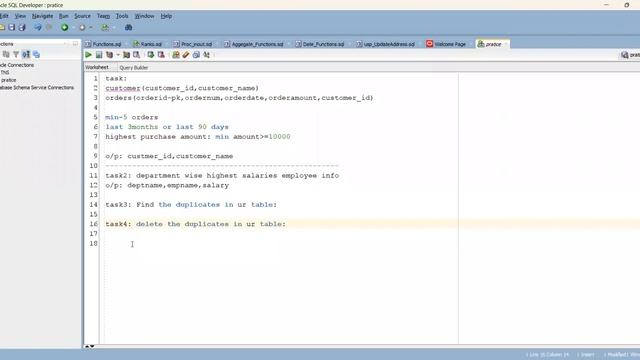
Task: Select the pratice connection tree node
Action: 9,80
